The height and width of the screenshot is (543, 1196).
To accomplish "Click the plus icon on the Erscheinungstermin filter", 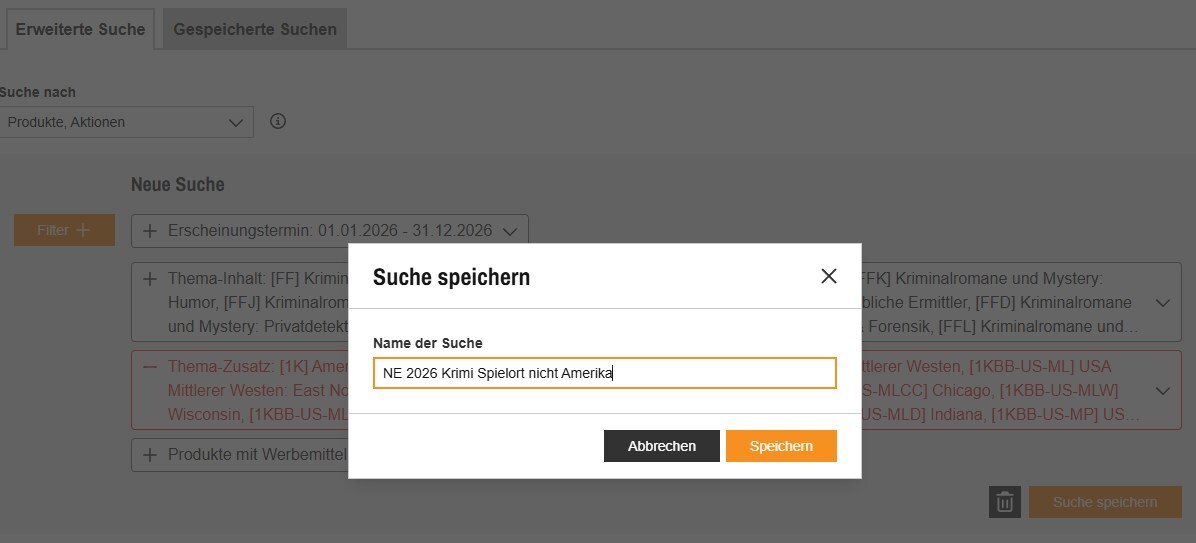I will (150, 230).
